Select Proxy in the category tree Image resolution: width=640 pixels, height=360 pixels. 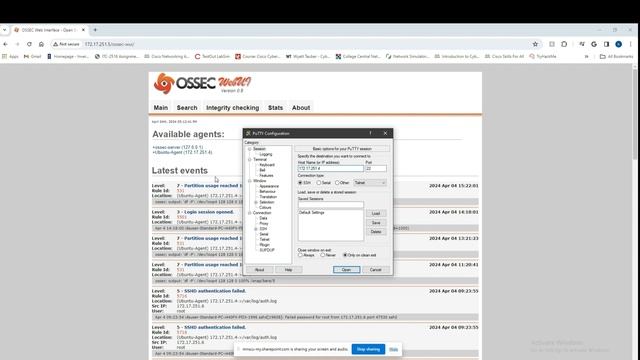[264, 224]
